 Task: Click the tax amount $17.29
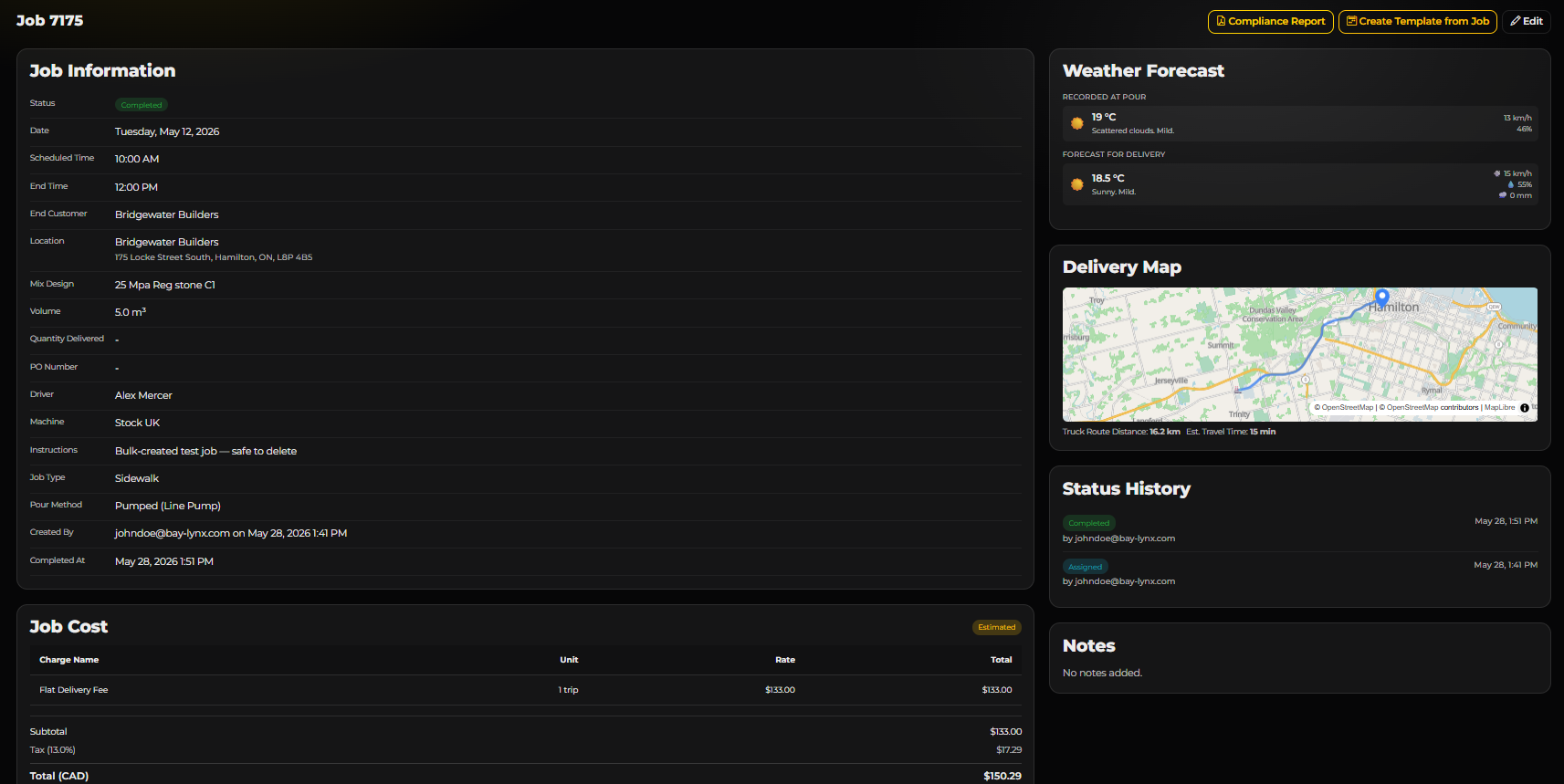click(1009, 750)
